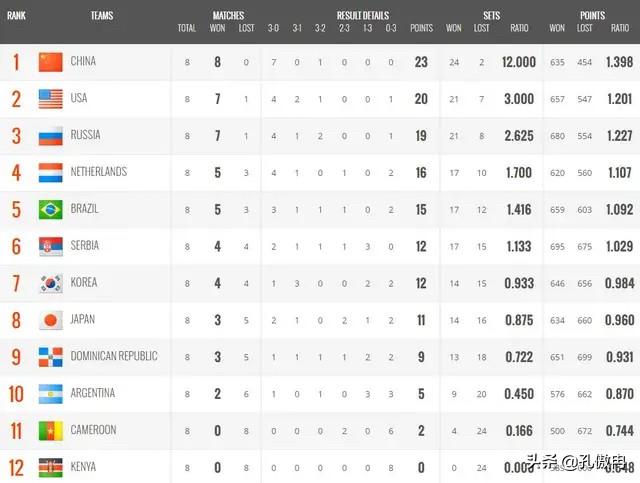Click the RESULT DETAILS POINTS column header

(x=421, y=28)
